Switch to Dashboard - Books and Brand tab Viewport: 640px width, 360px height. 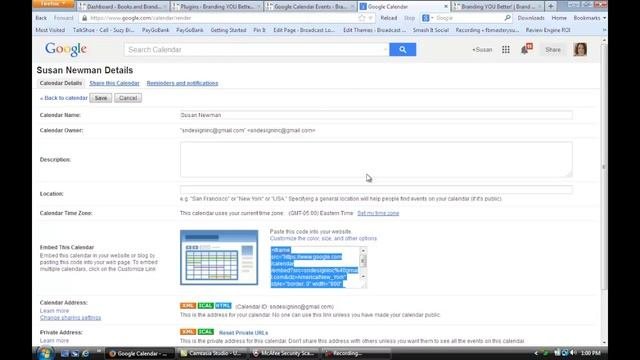click(x=123, y=7)
